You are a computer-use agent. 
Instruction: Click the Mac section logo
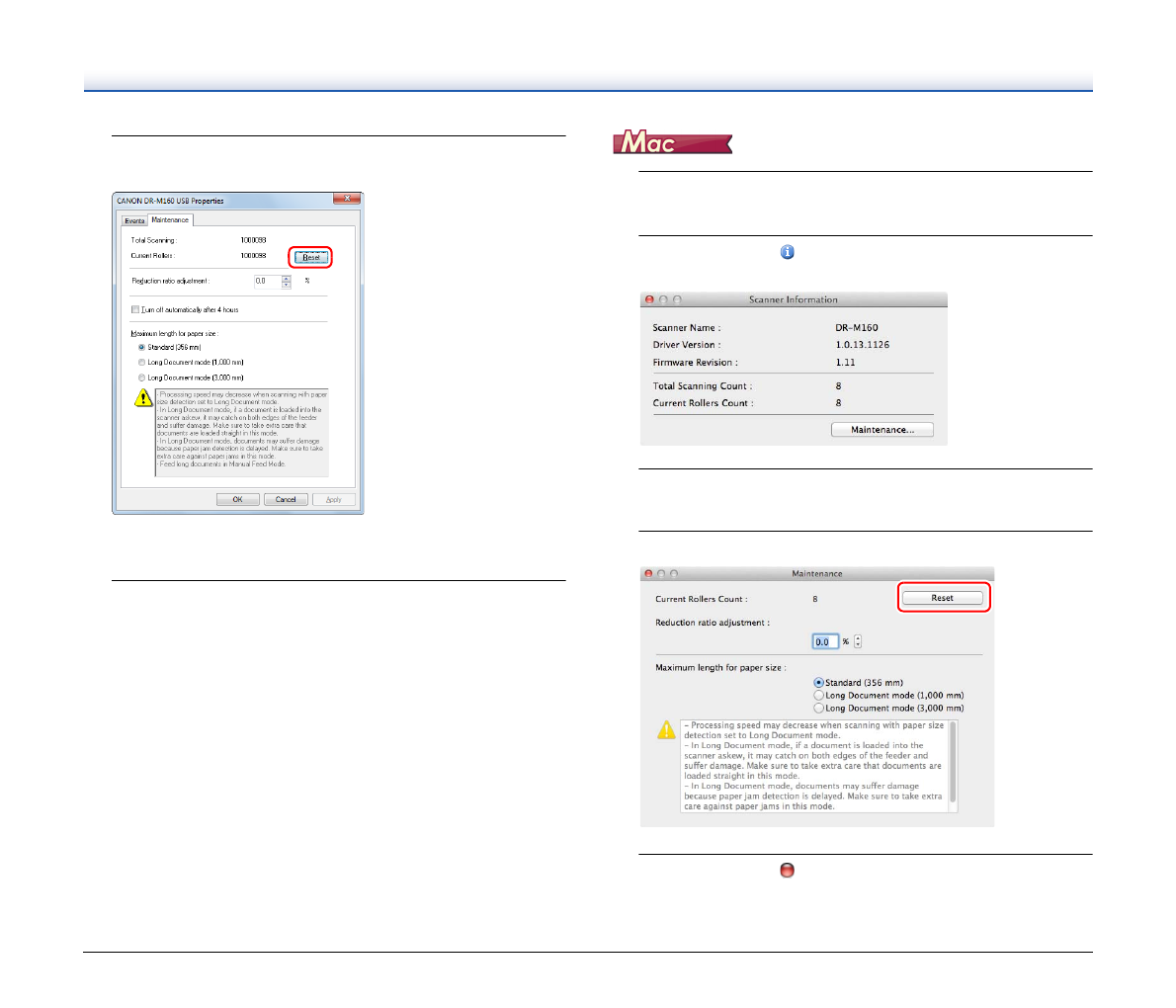(x=672, y=143)
